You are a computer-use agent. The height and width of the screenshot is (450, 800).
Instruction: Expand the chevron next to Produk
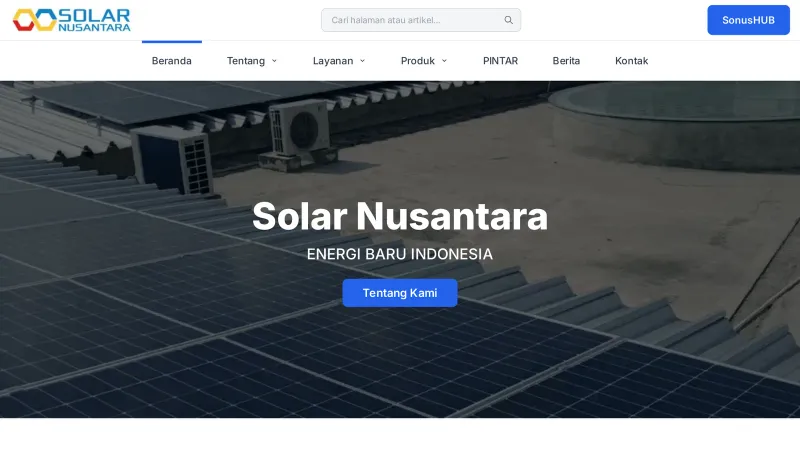tap(445, 61)
